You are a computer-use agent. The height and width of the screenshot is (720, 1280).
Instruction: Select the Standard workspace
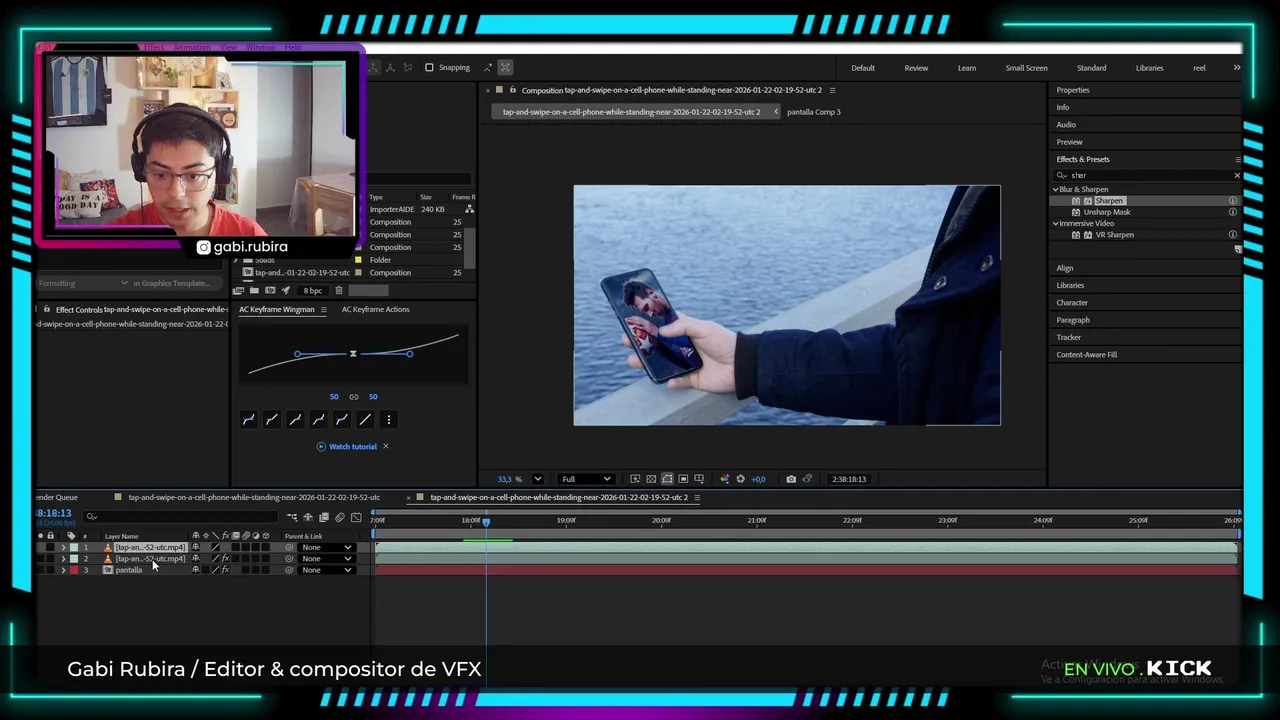(1091, 68)
